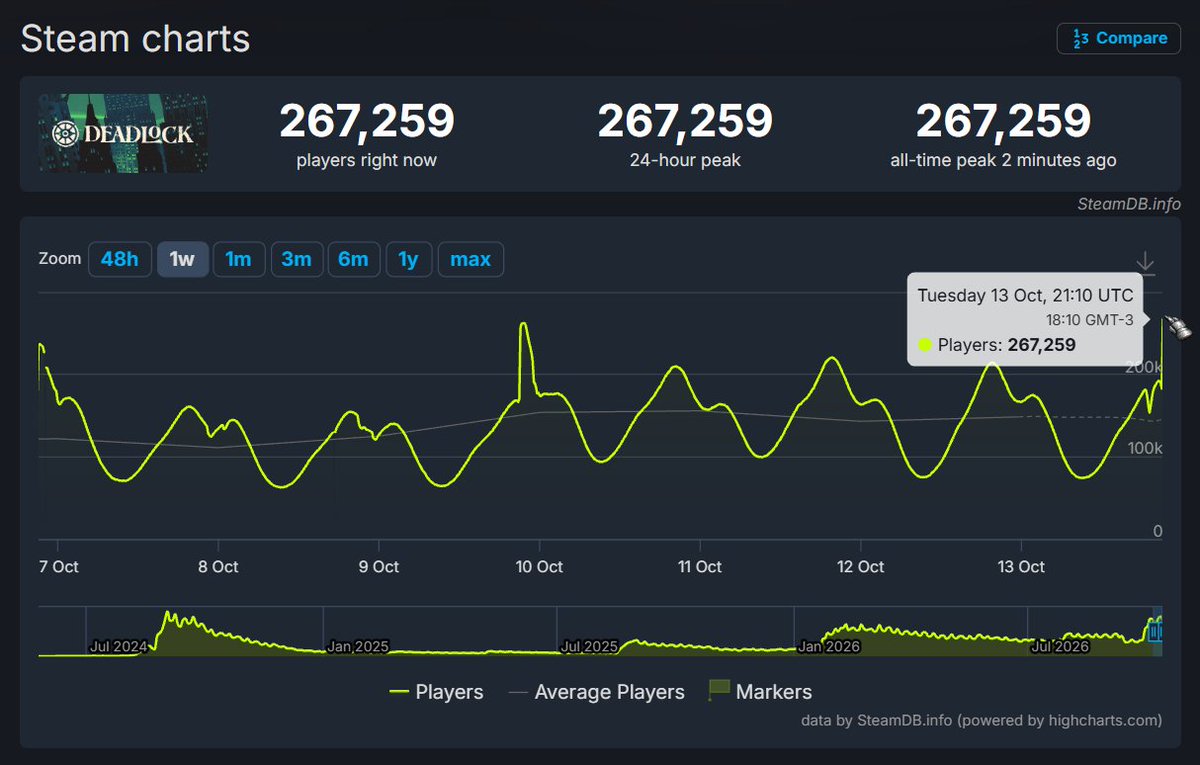Click the 12 Oct axis label

pos(860,566)
